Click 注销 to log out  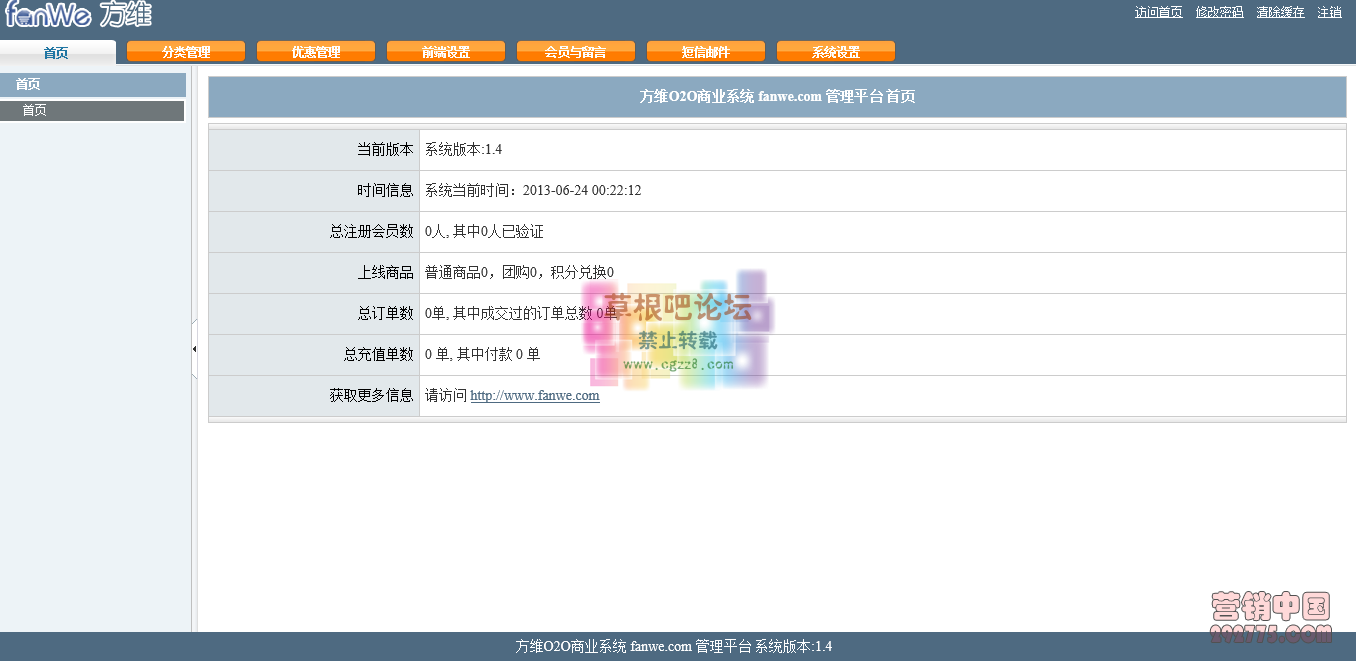(1330, 12)
